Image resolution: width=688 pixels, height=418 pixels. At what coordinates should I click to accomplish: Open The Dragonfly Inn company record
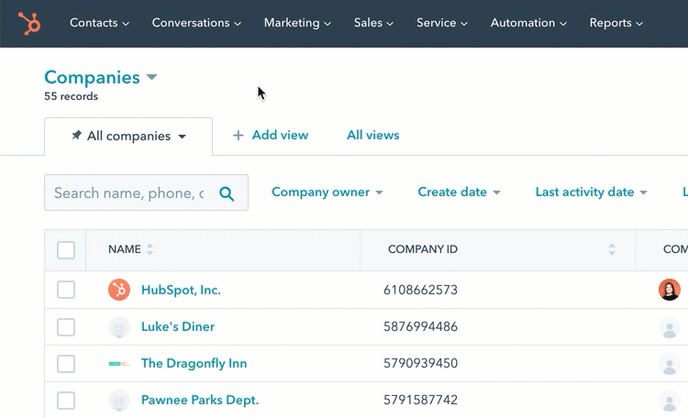coord(194,364)
